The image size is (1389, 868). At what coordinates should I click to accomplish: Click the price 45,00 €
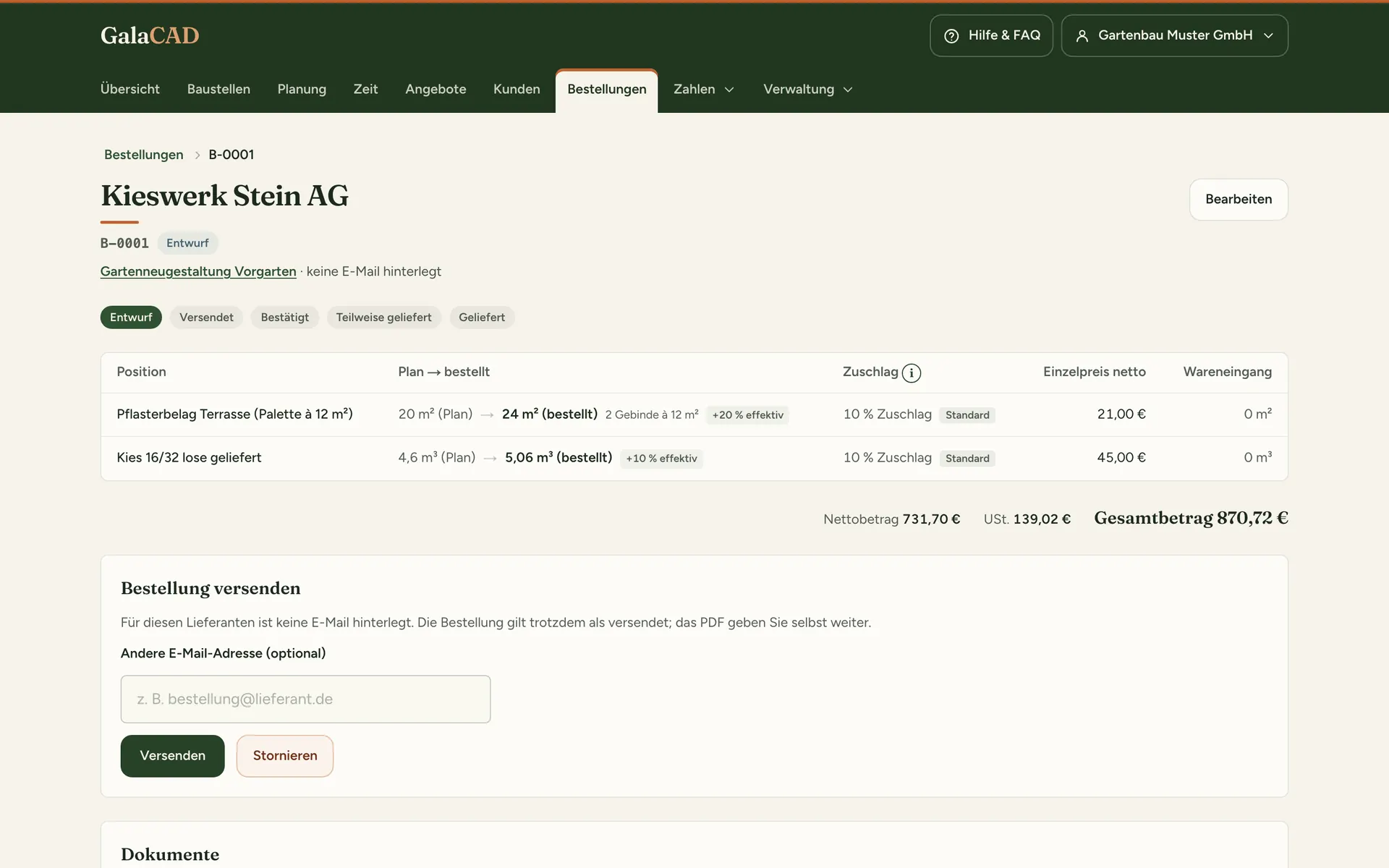point(1121,458)
